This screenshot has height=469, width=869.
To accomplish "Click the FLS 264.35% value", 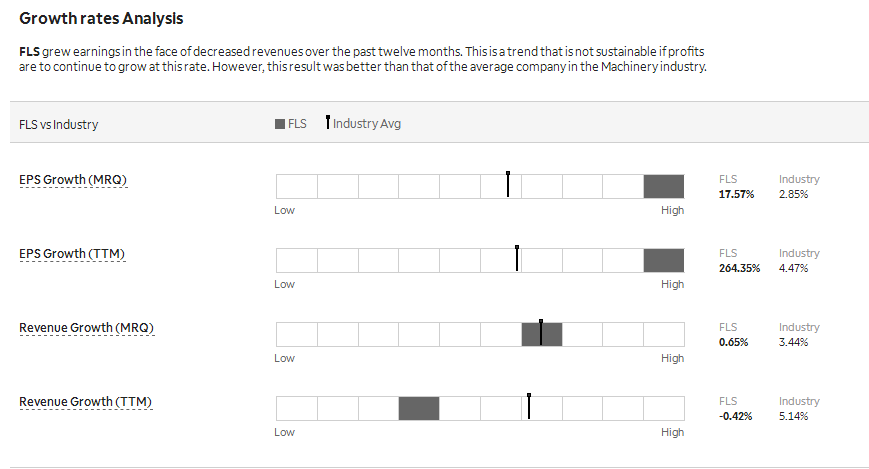I will (x=739, y=268).
